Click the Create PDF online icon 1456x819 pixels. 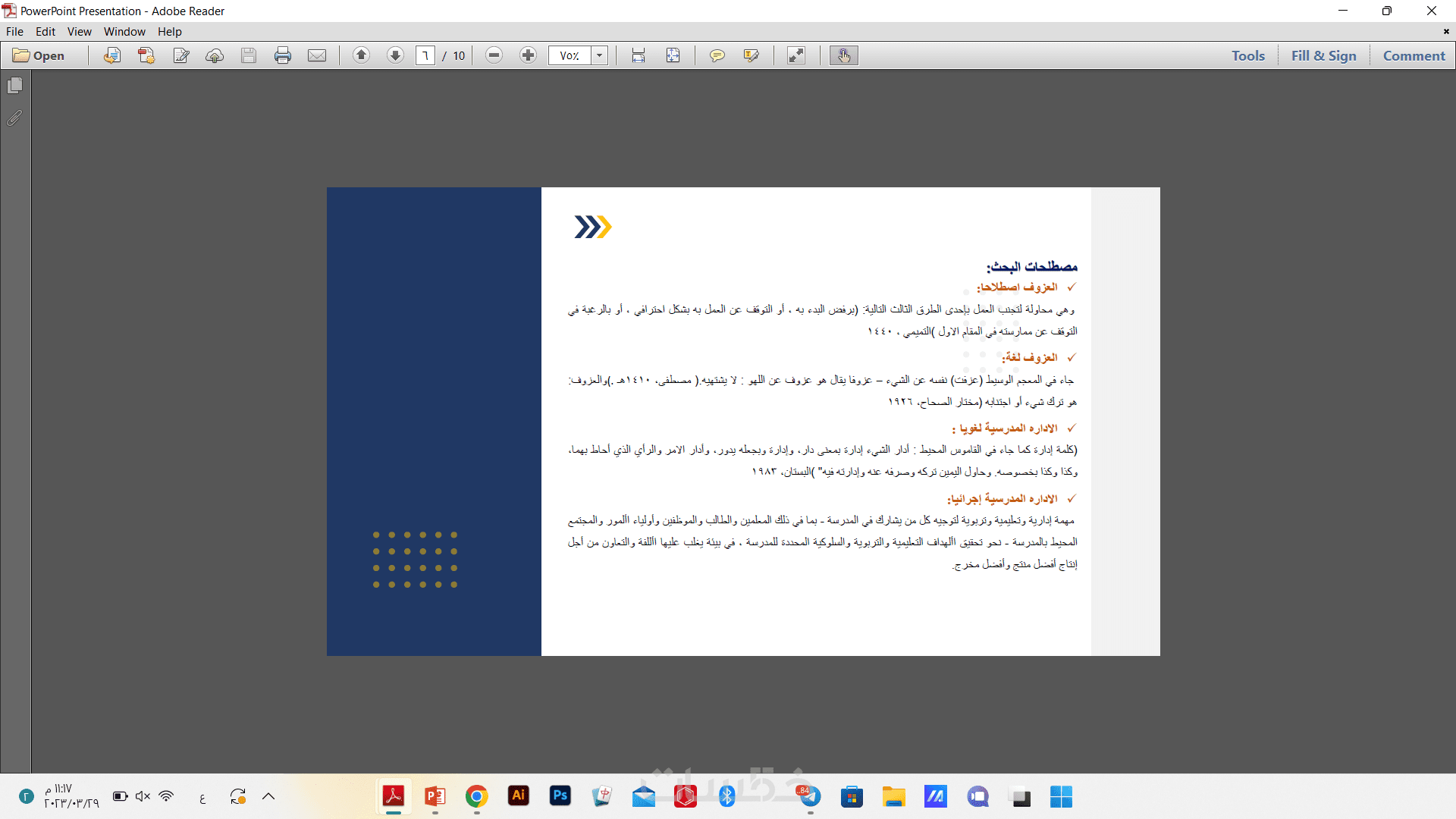(x=146, y=55)
